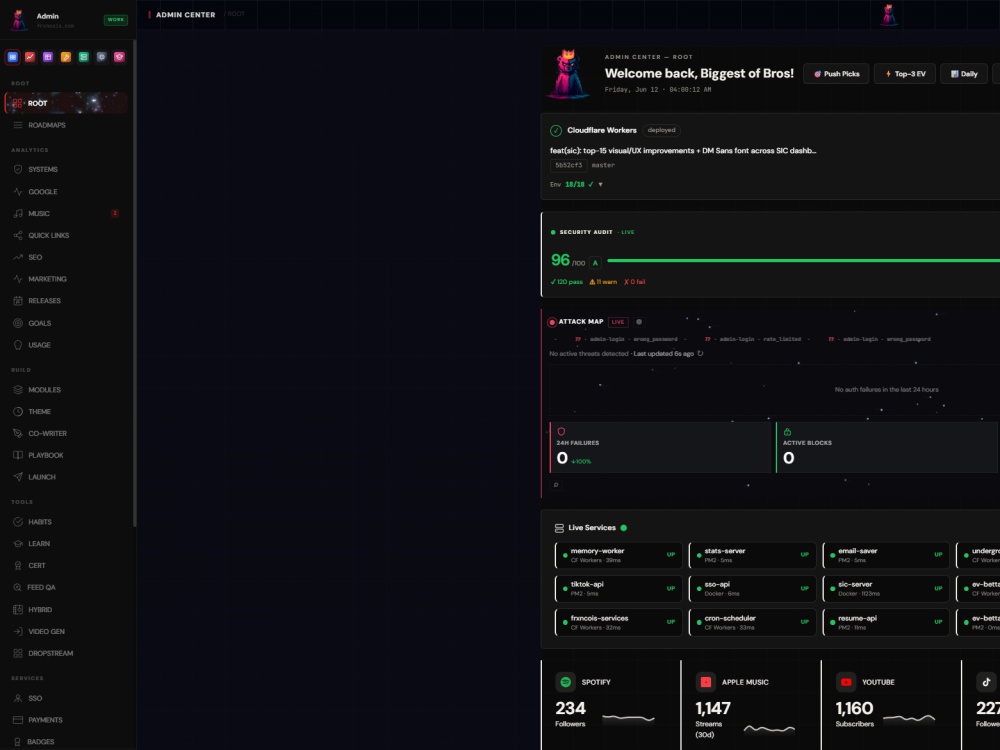The width and height of the screenshot is (1000, 750).
Task: Click the Active Blocks lock icon
Action: [788, 432]
